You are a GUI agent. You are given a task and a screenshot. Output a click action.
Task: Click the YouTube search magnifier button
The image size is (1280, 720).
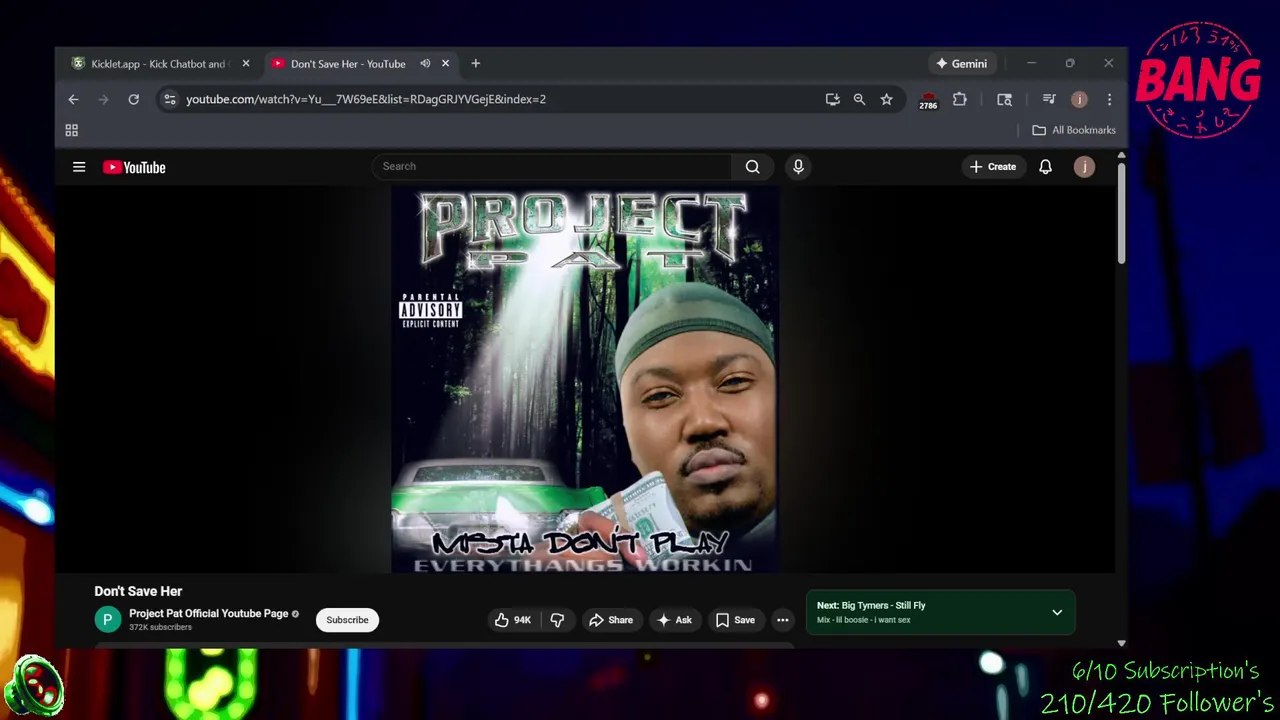click(752, 167)
